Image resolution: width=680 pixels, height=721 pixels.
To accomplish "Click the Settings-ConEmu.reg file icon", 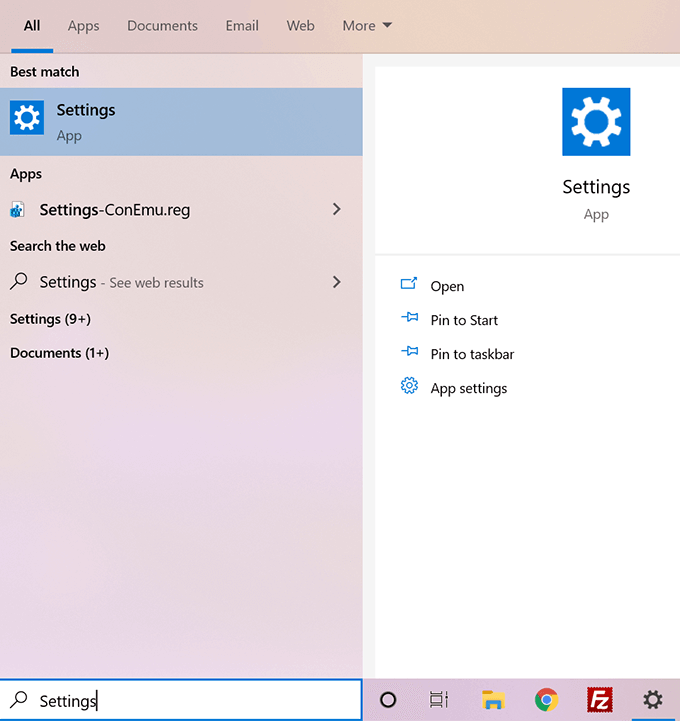I will click(x=17, y=210).
